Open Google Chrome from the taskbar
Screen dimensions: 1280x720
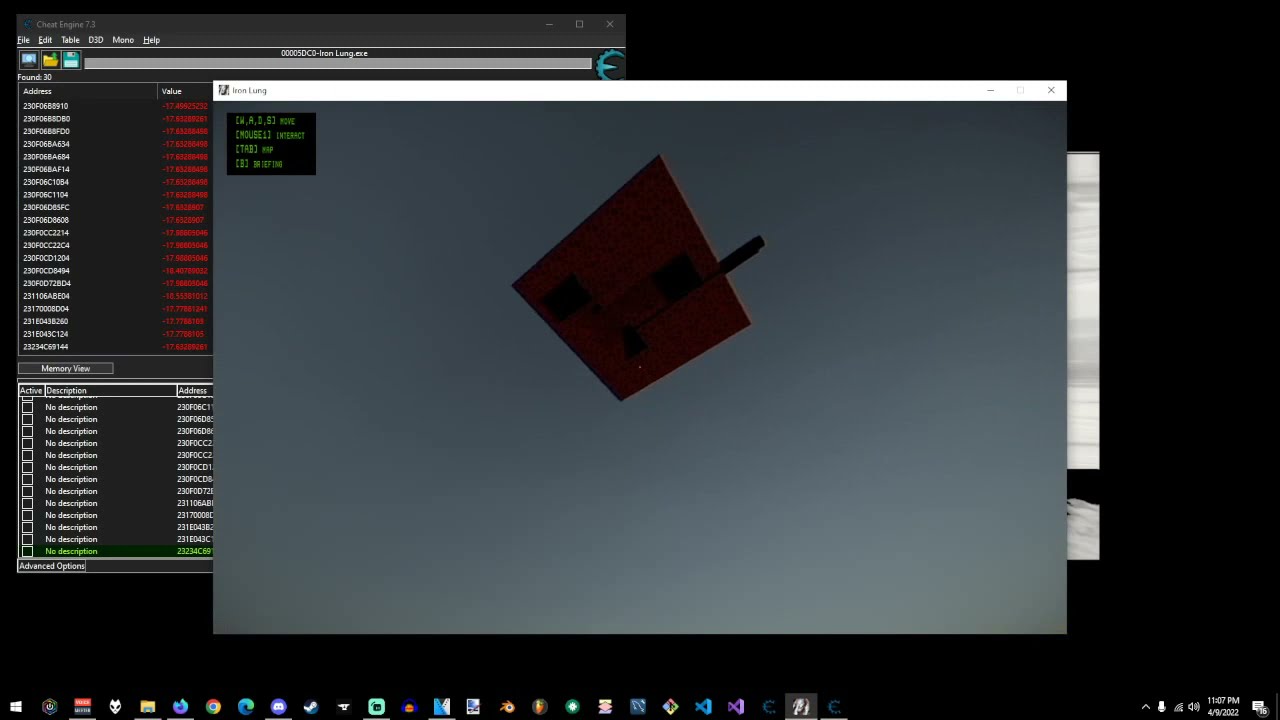[213, 707]
